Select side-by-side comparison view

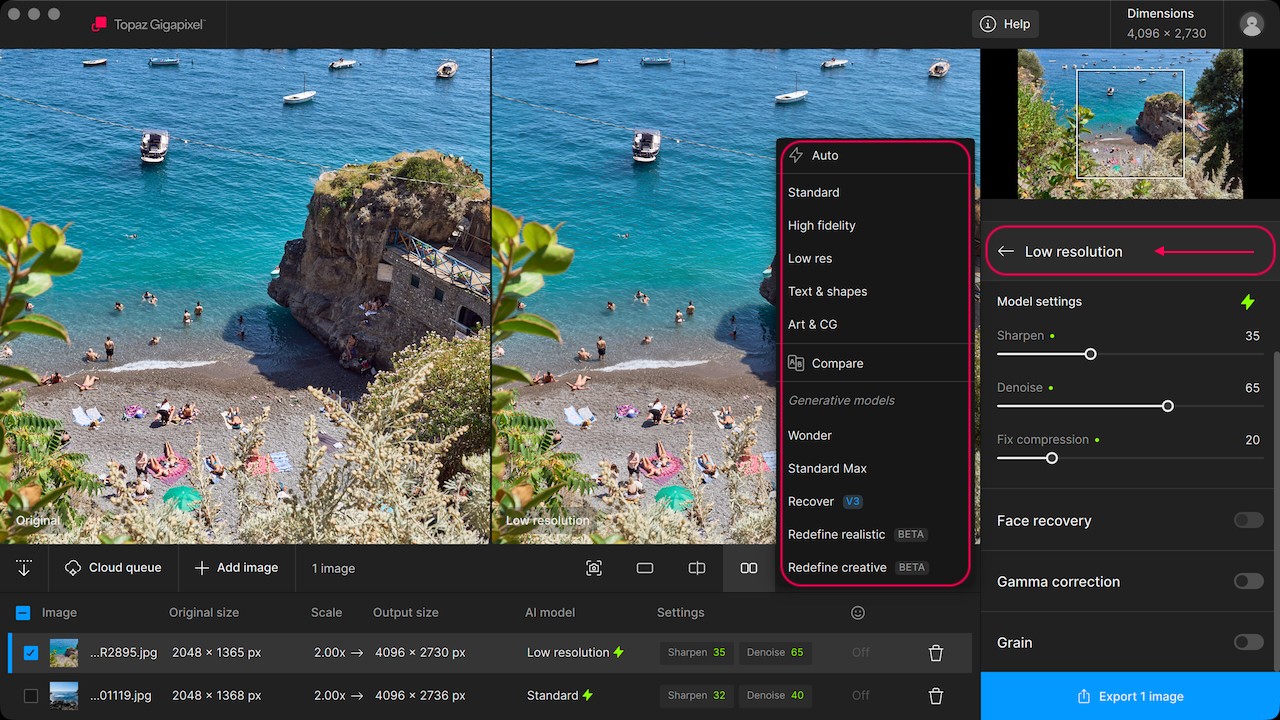coord(749,568)
